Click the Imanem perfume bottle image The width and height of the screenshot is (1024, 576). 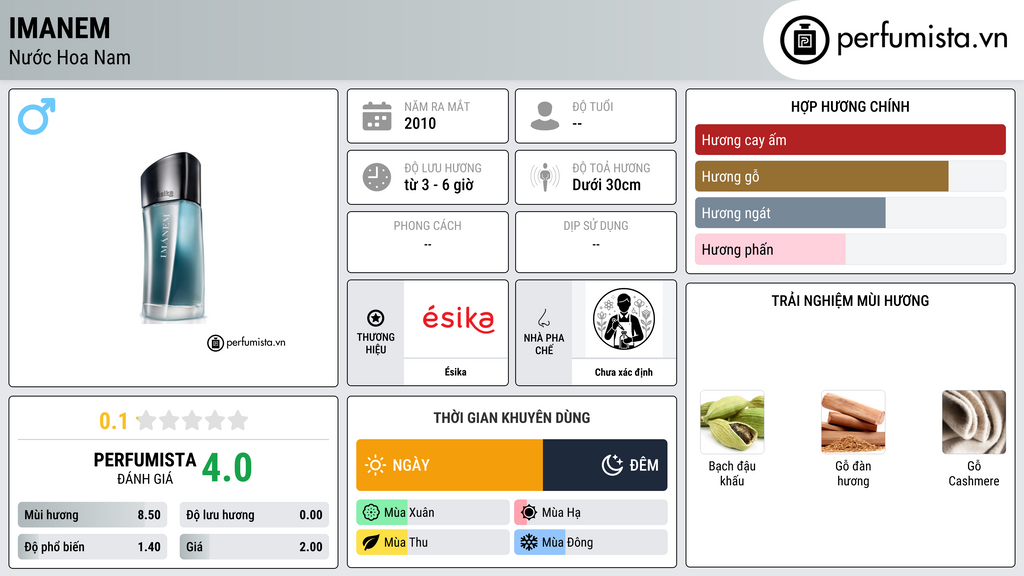click(172, 238)
